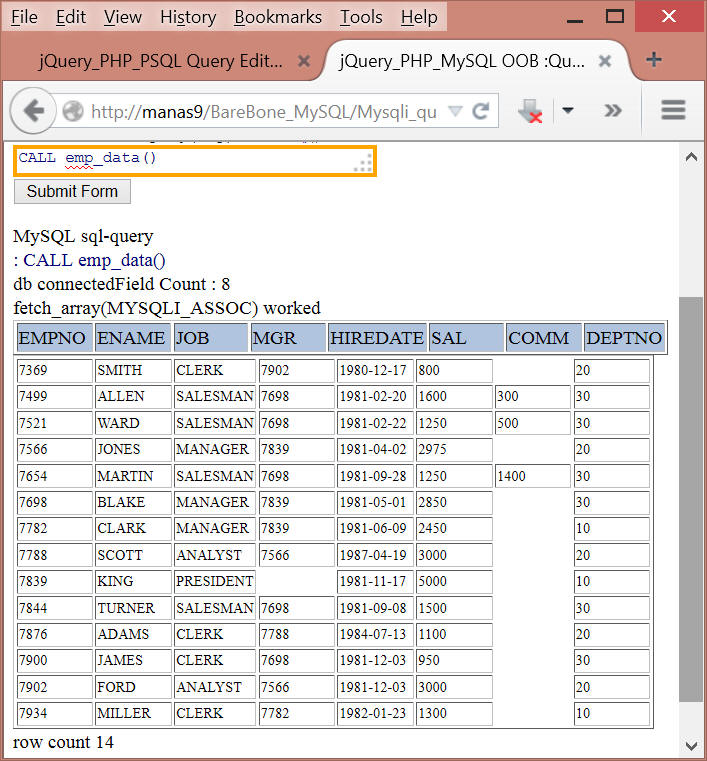Close the jQuery_PHP_MySQL OOB tab

click(x=605, y=61)
